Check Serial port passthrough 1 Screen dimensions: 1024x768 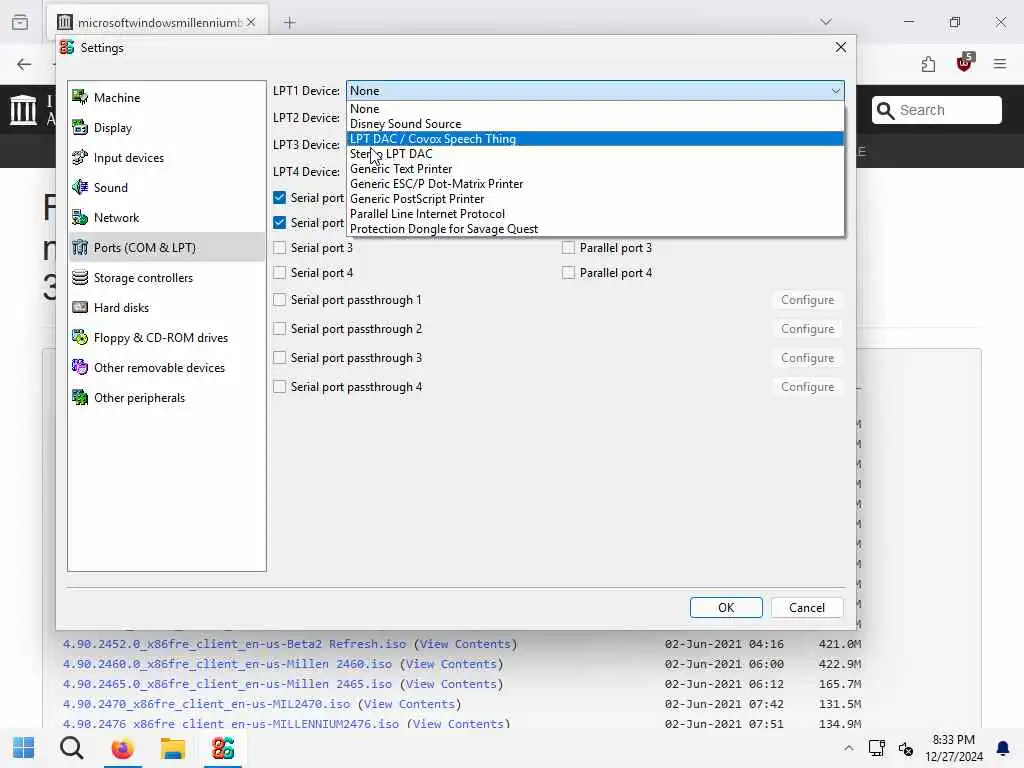coord(280,300)
